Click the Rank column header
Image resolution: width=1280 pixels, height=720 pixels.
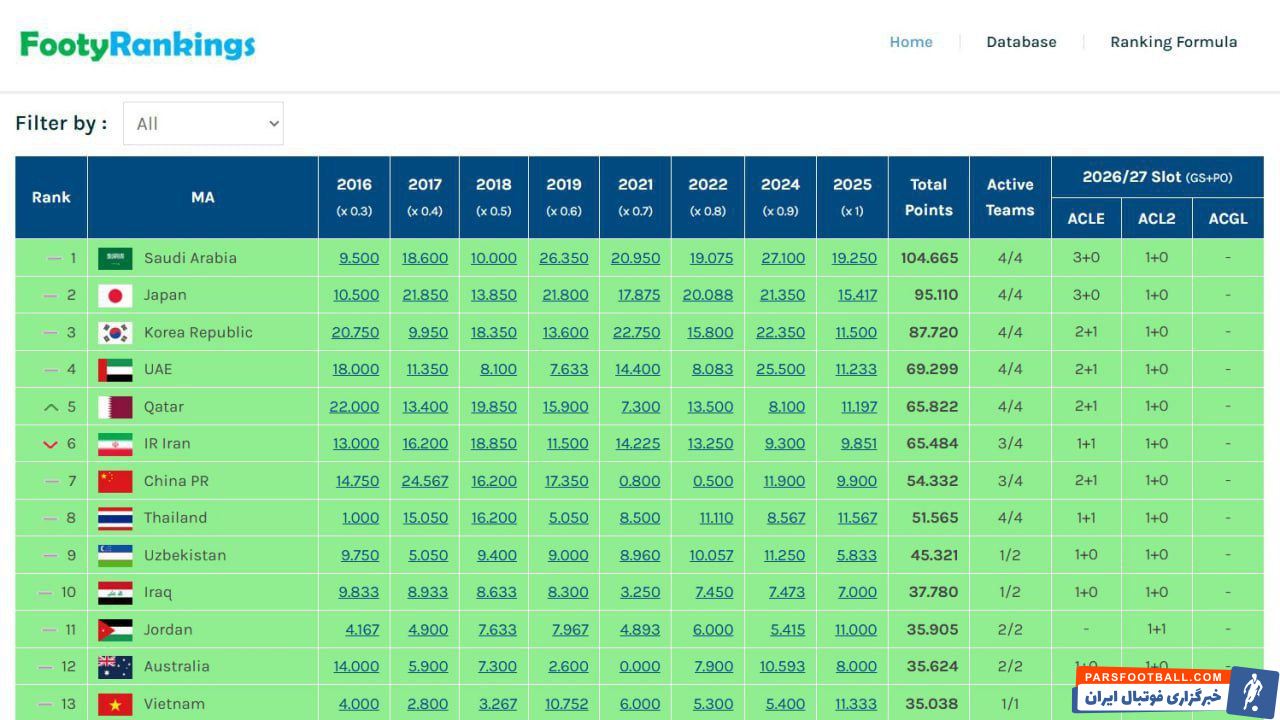pyautogui.click(x=51, y=197)
